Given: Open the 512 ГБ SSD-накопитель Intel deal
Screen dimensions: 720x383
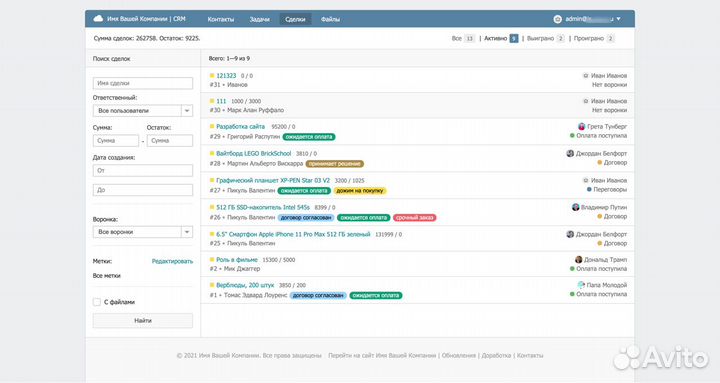Looking at the screenshot, I should coord(263,208).
